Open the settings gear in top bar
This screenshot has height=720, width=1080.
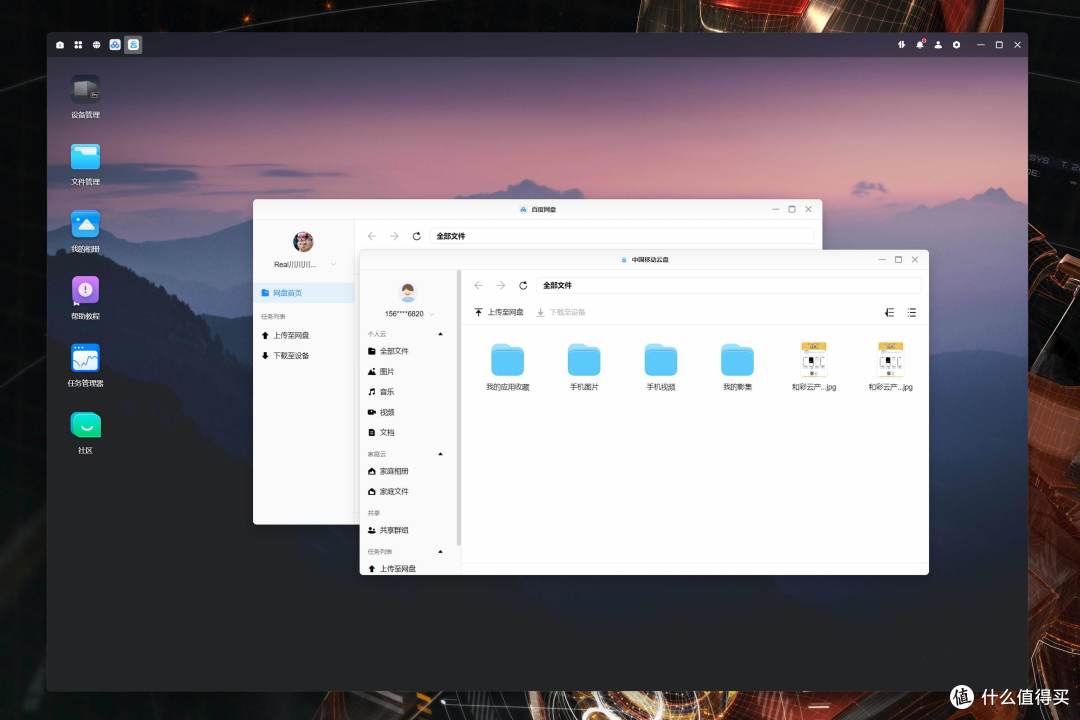(957, 45)
